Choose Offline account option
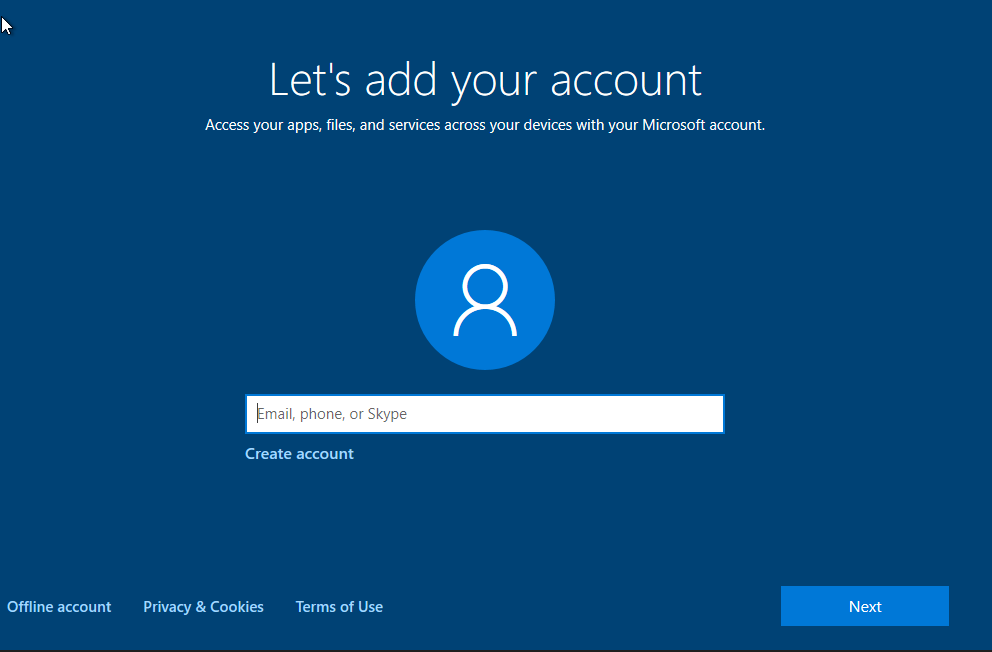 pos(59,607)
